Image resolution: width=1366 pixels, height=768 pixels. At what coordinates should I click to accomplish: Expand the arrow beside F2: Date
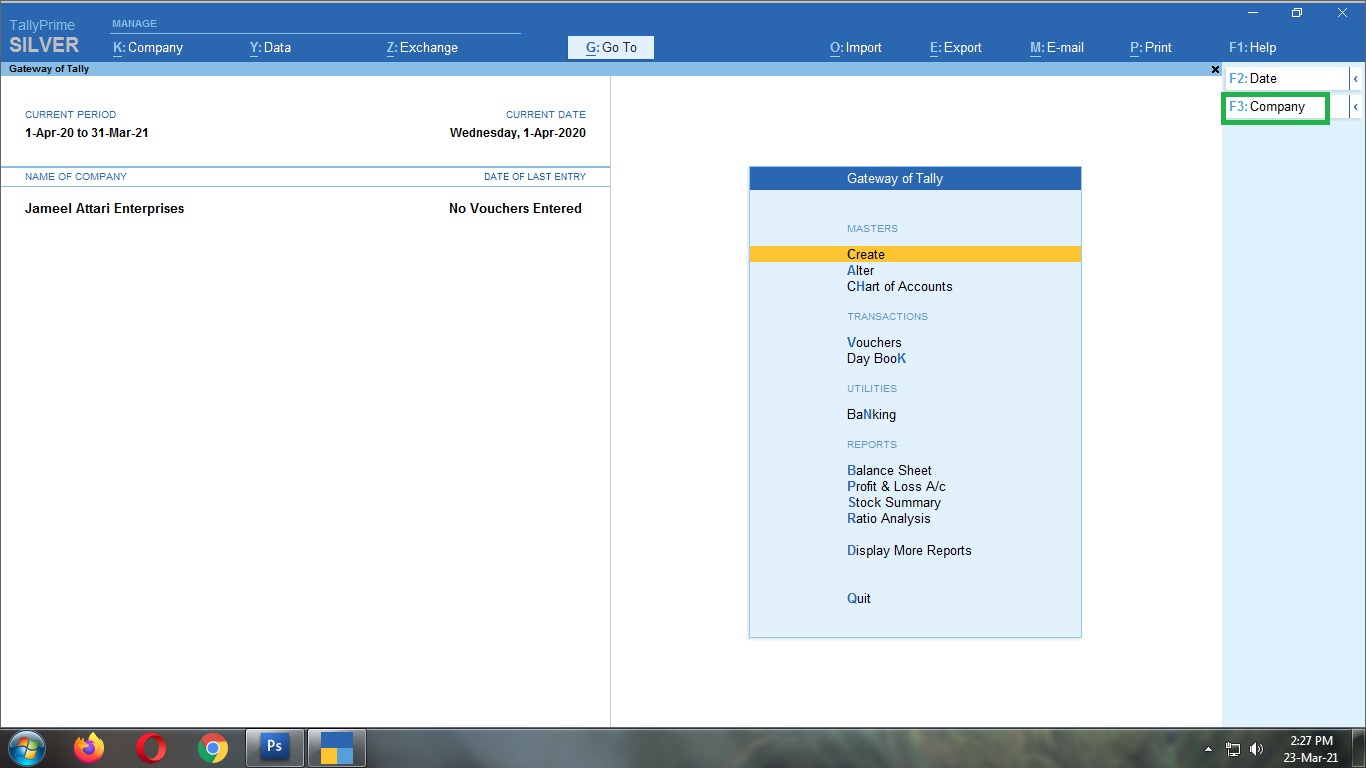1356,78
